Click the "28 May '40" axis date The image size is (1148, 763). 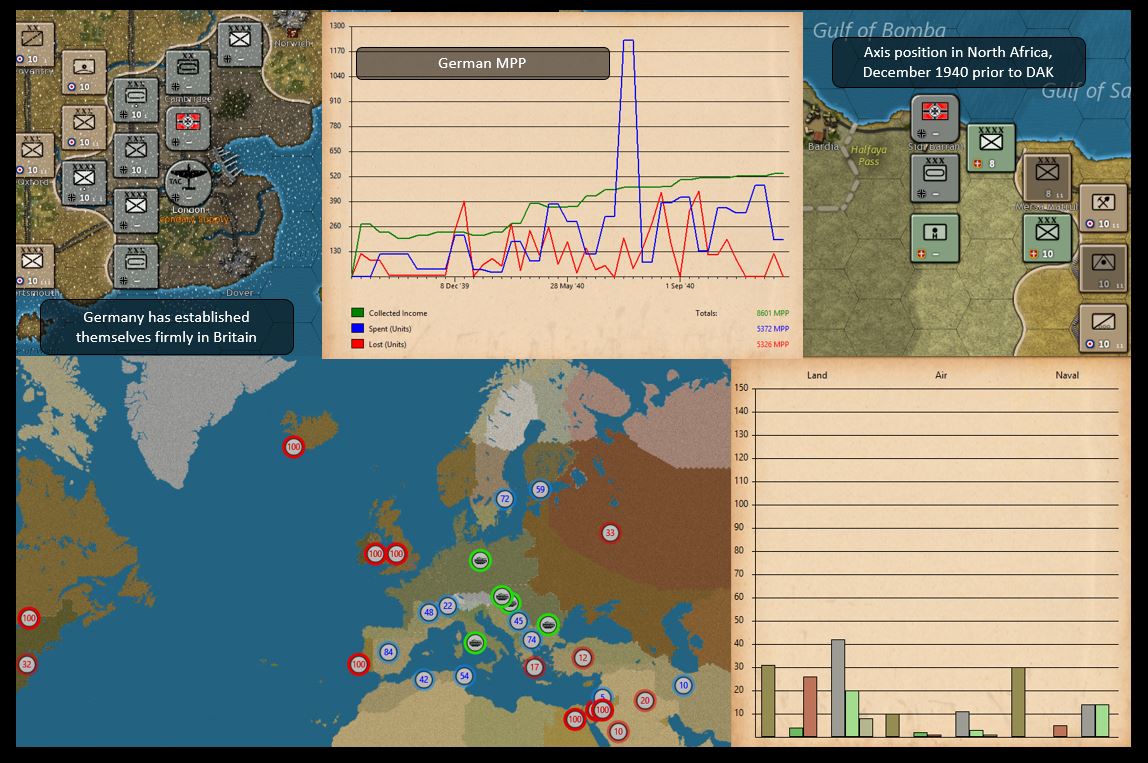coord(567,286)
